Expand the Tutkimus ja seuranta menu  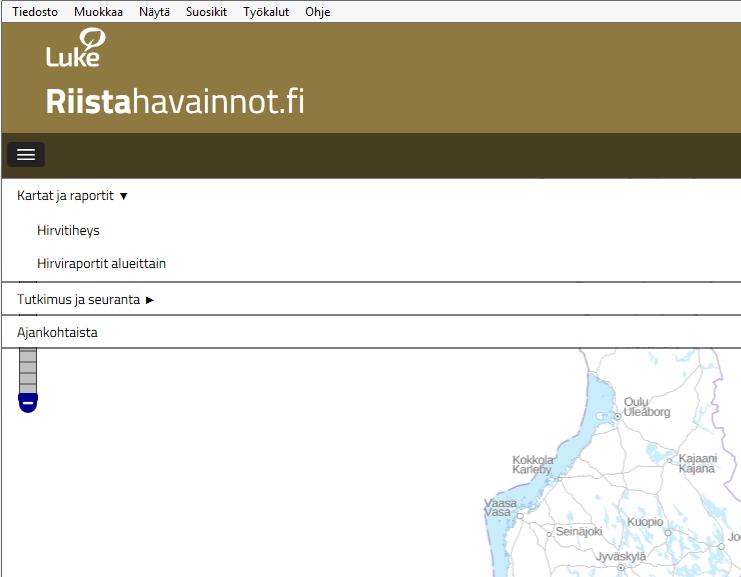click(x=86, y=300)
